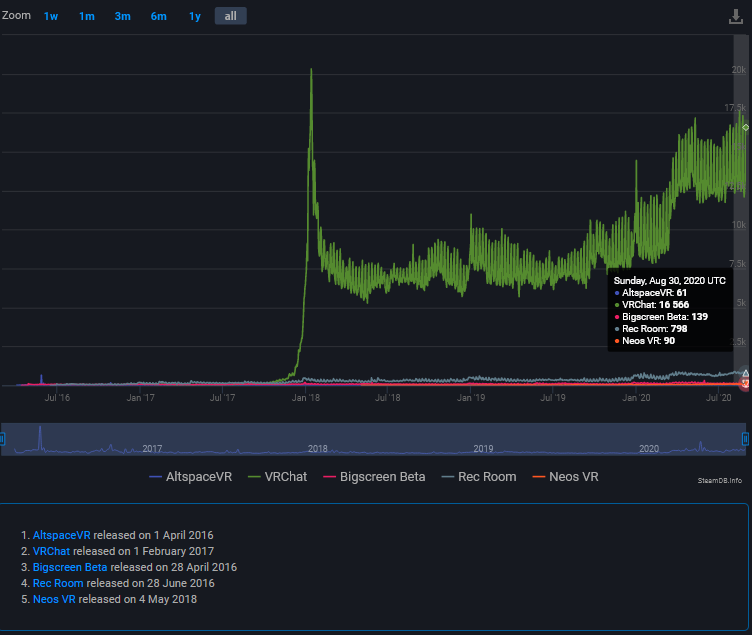Image resolution: width=752 pixels, height=635 pixels.
Task: Click the 10k y-axis label
Action: pos(739,224)
